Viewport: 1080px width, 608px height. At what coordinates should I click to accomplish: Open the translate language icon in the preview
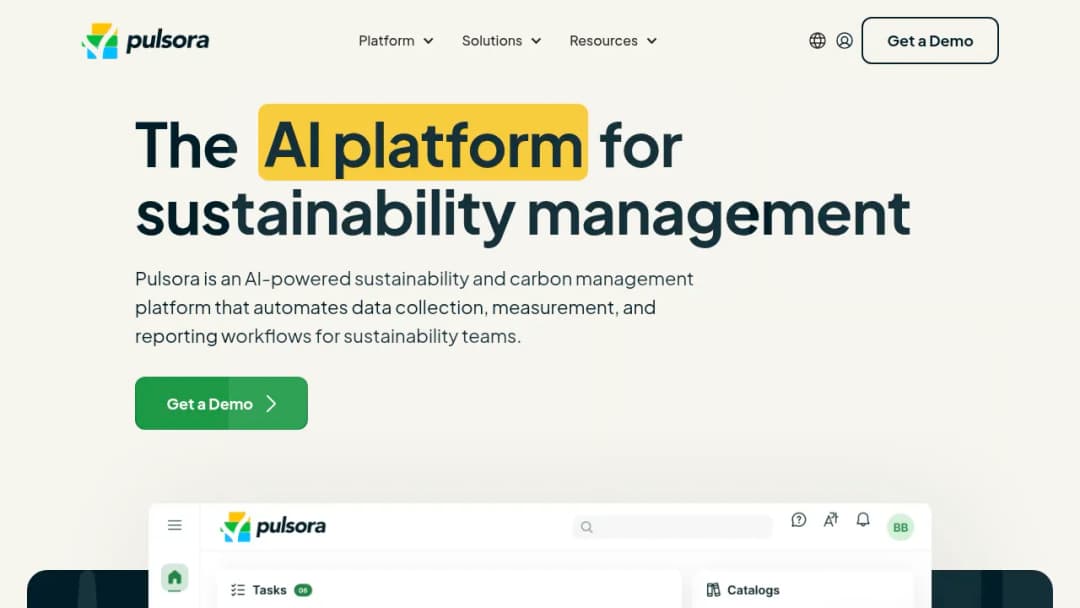(x=831, y=520)
